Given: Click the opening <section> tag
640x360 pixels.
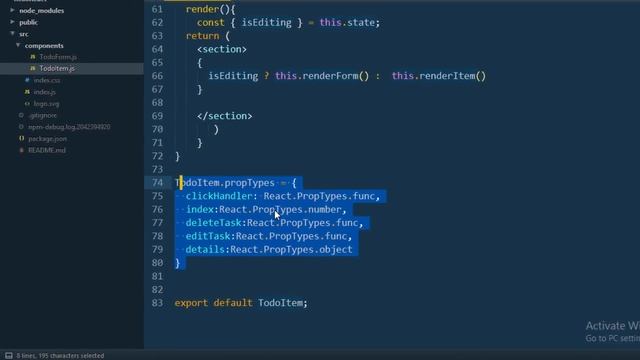Looking at the screenshot, I should tap(222, 49).
